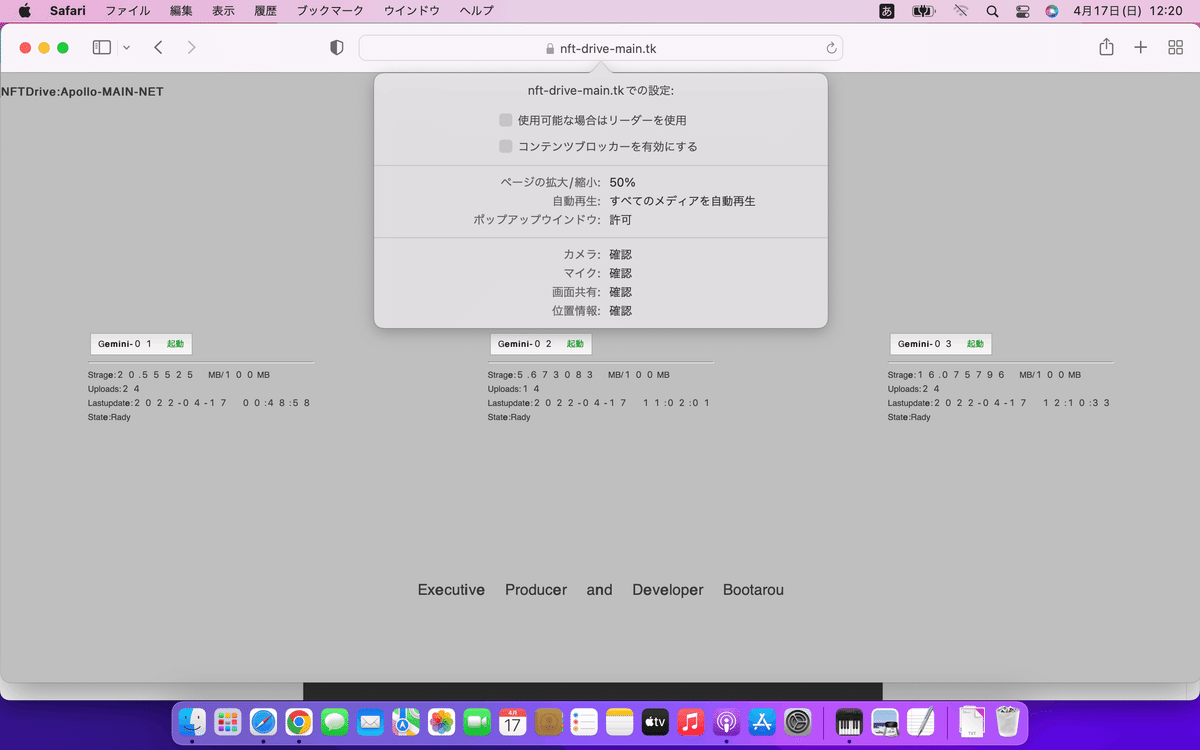Open the Share icon in the toolbar
The width and height of the screenshot is (1200, 750).
click(1106, 47)
